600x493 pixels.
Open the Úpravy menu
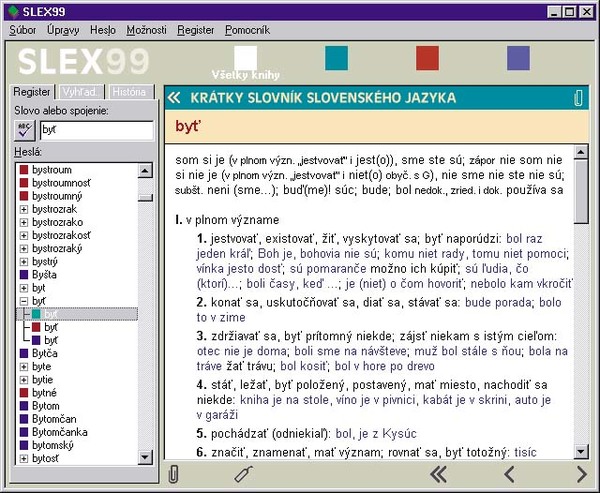click(63, 30)
